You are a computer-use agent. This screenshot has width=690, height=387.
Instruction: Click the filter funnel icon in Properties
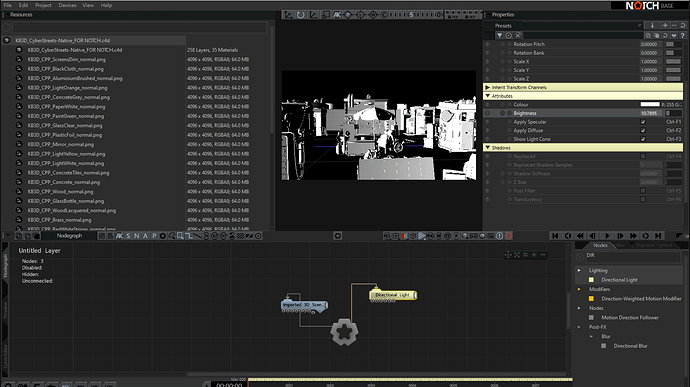499,35
